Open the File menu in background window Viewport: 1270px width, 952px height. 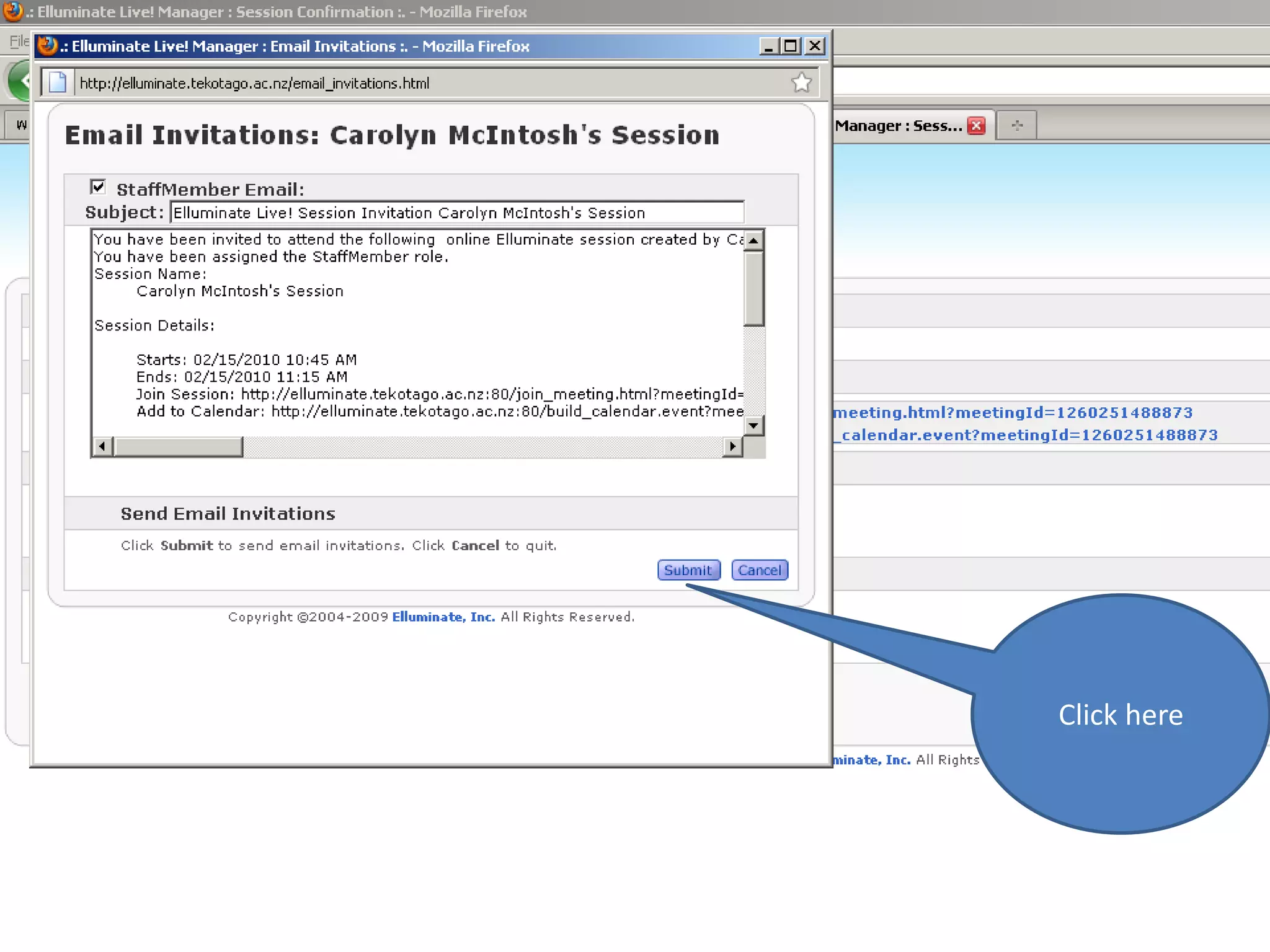click(19, 42)
